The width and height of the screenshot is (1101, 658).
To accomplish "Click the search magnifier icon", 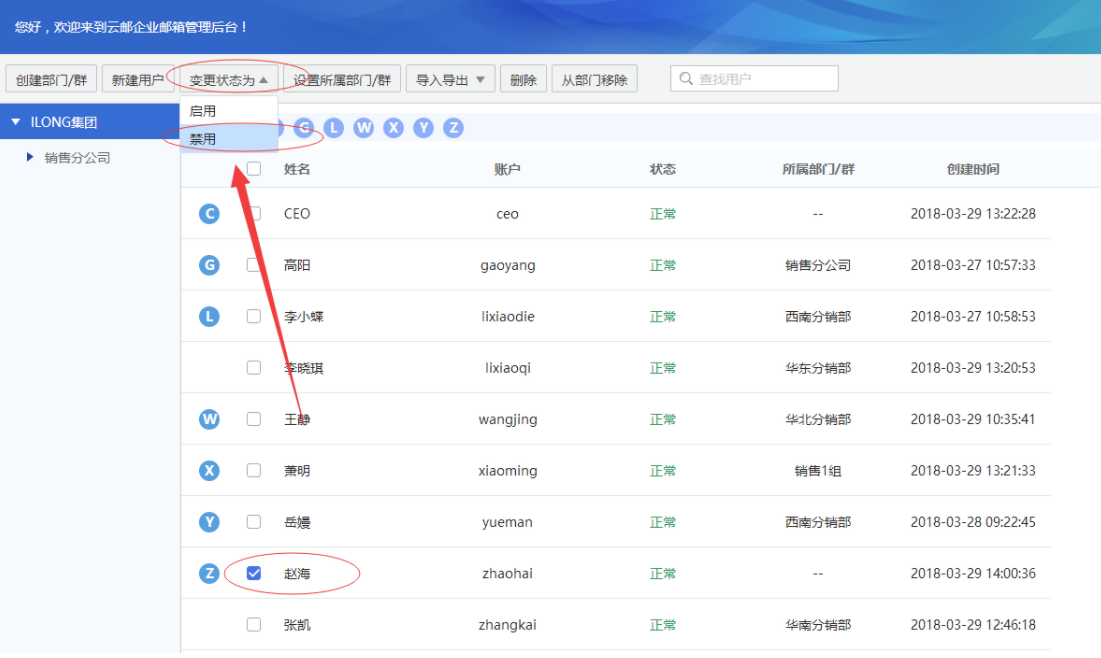I will (686, 79).
